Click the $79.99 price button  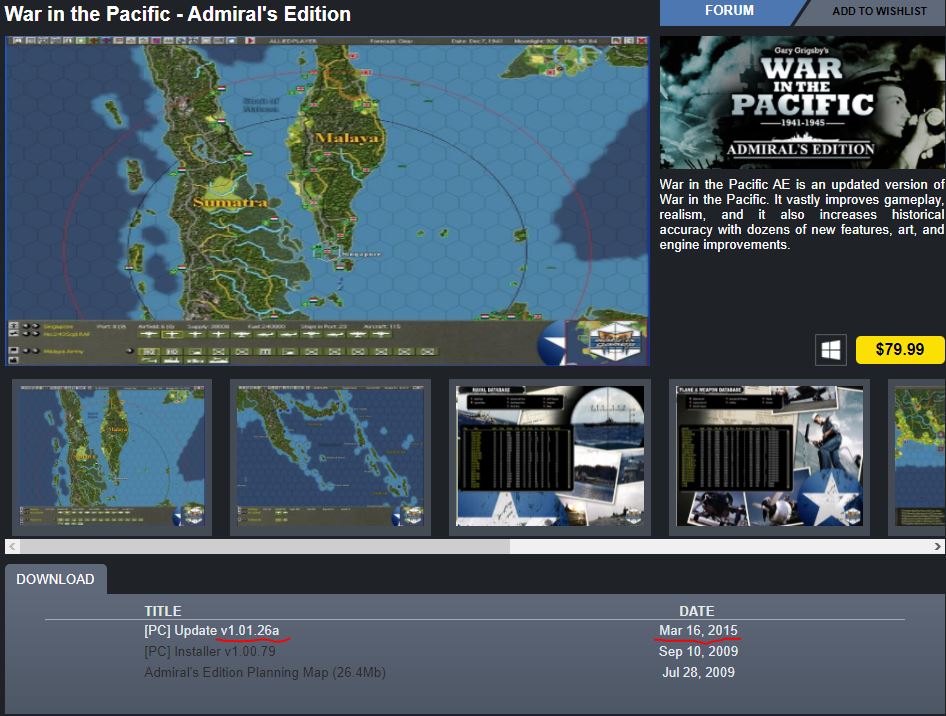900,350
